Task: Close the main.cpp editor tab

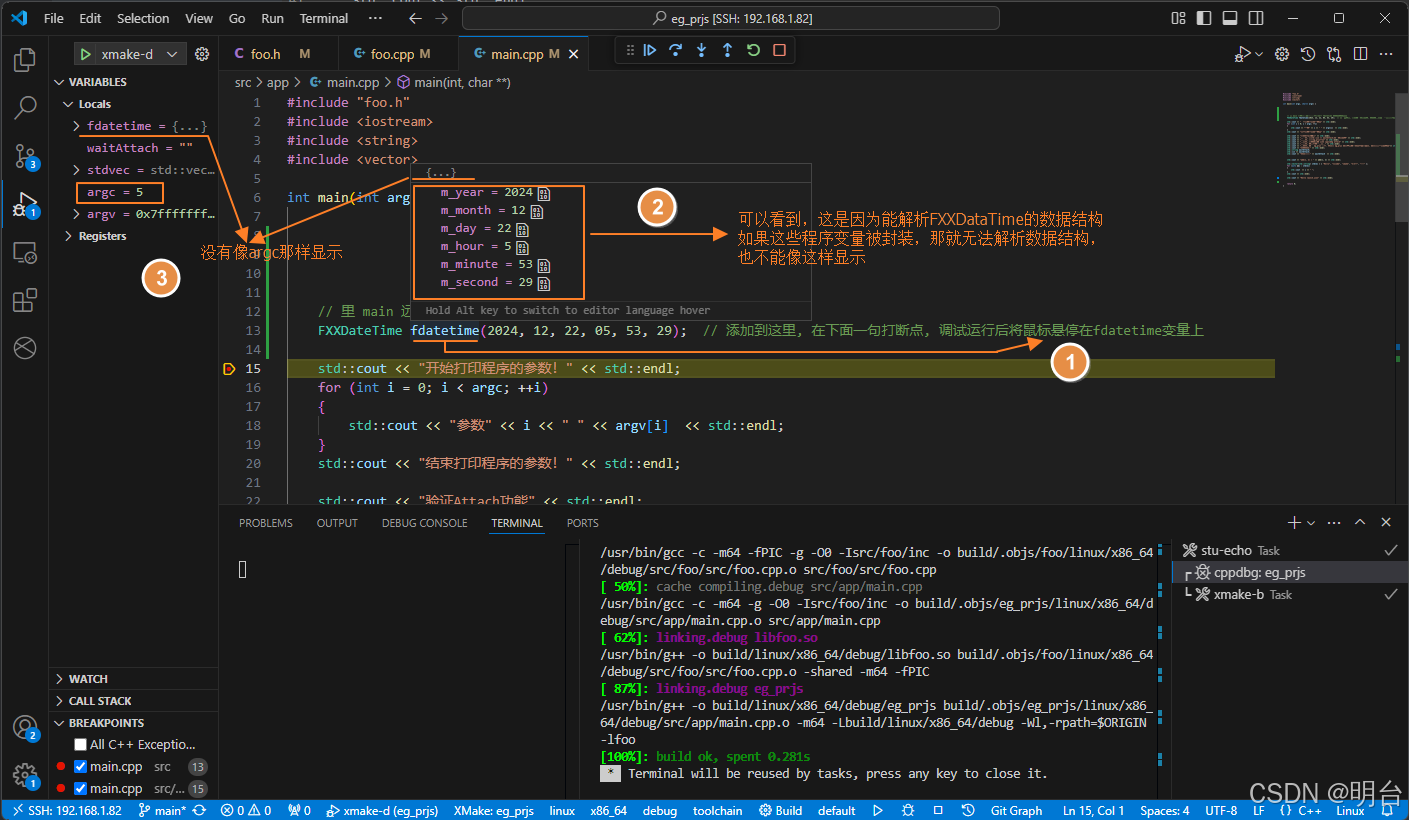Action: tap(574, 54)
